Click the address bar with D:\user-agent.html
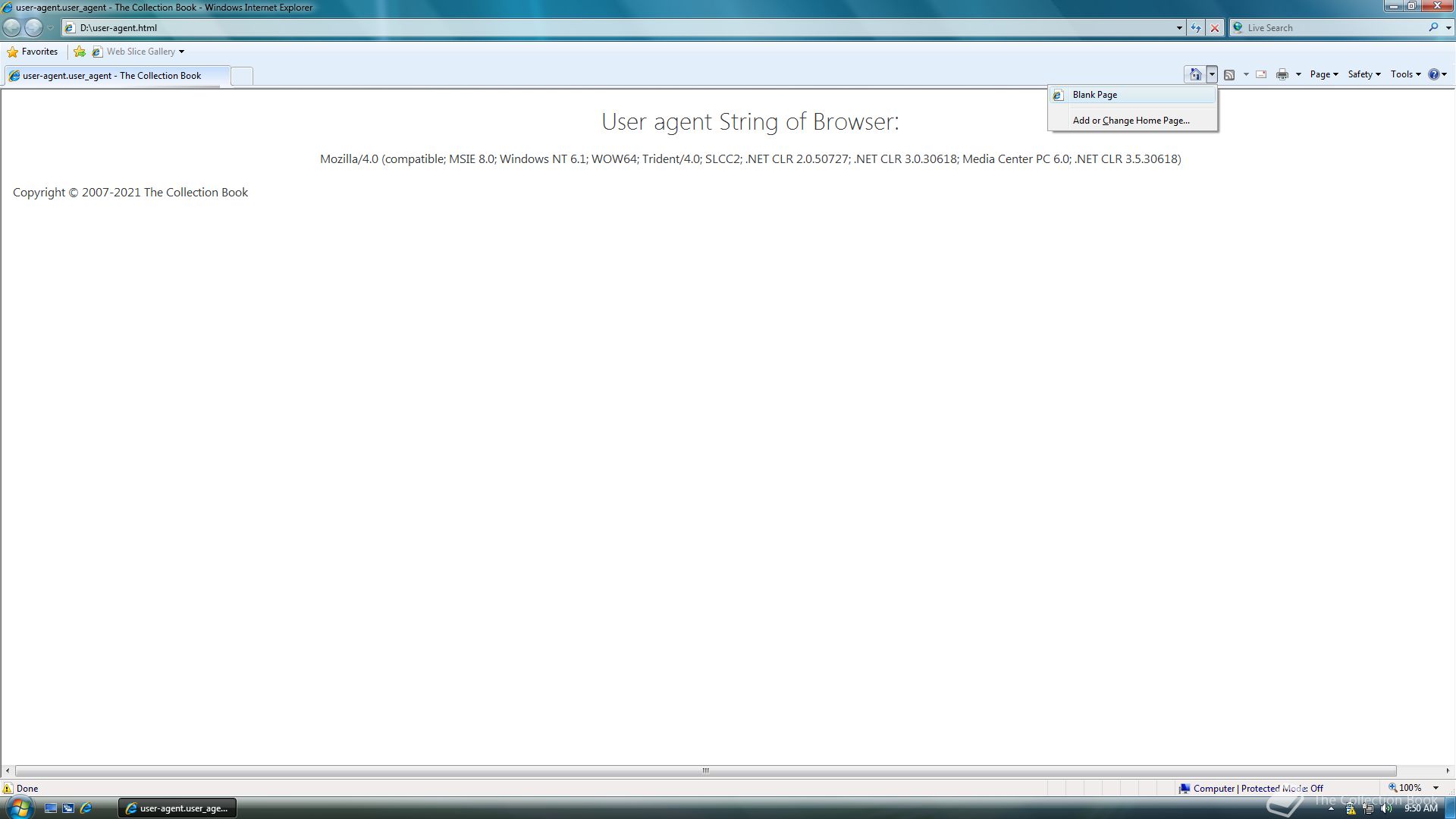The width and height of the screenshot is (1456, 819). 622,28
